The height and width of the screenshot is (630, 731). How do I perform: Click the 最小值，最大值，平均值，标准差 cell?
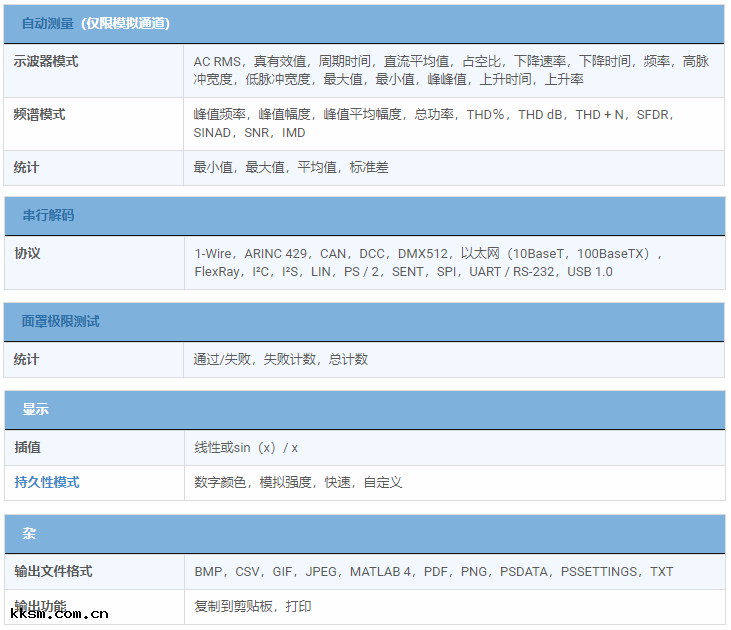[x=291, y=167]
